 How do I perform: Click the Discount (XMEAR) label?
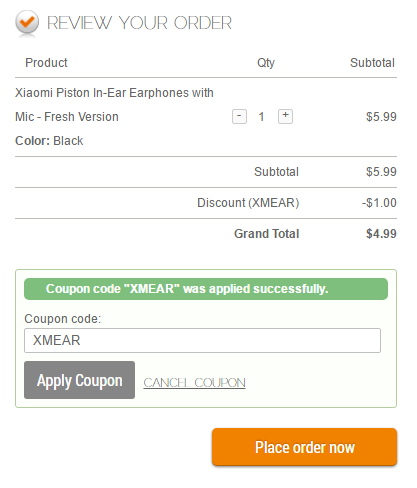pos(248,203)
